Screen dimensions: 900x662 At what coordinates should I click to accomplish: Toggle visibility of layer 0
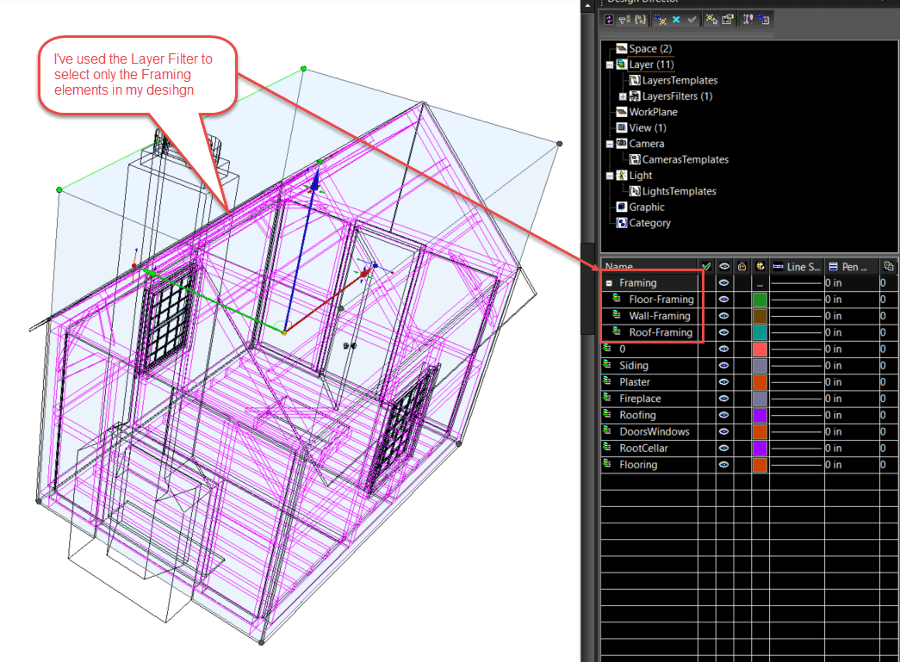pos(724,349)
